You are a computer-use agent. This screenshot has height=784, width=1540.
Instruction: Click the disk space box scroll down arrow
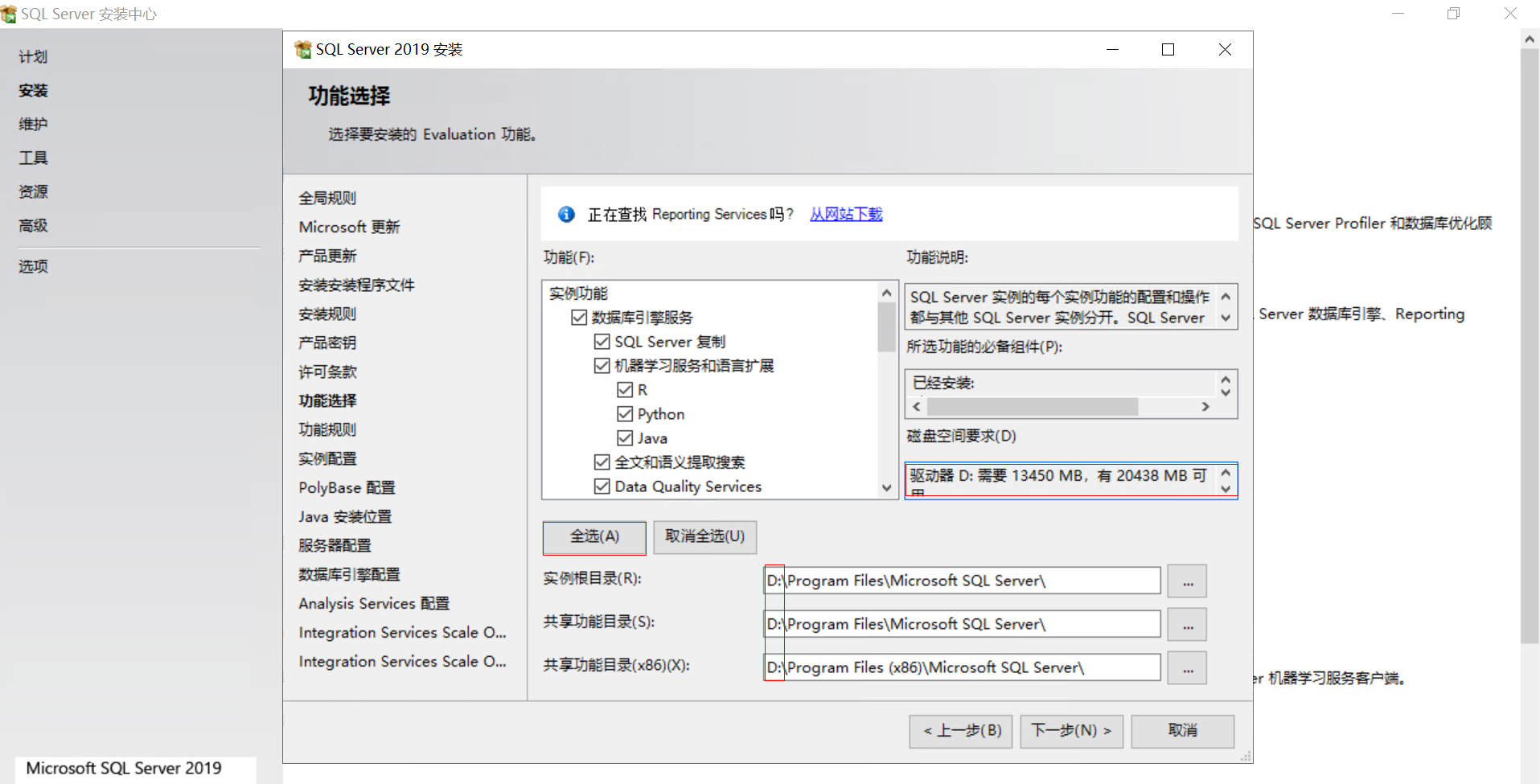click(1226, 489)
